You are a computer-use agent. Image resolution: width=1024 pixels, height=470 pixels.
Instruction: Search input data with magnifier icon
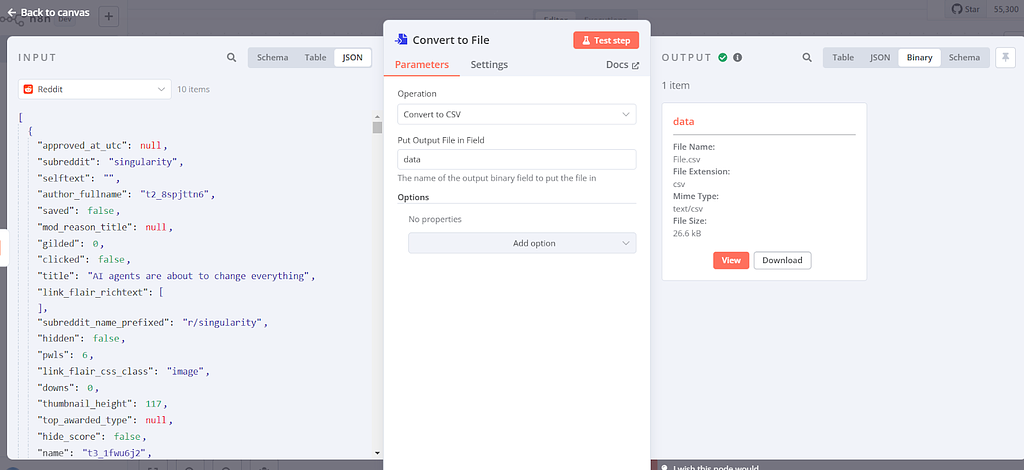tap(232, 58)
